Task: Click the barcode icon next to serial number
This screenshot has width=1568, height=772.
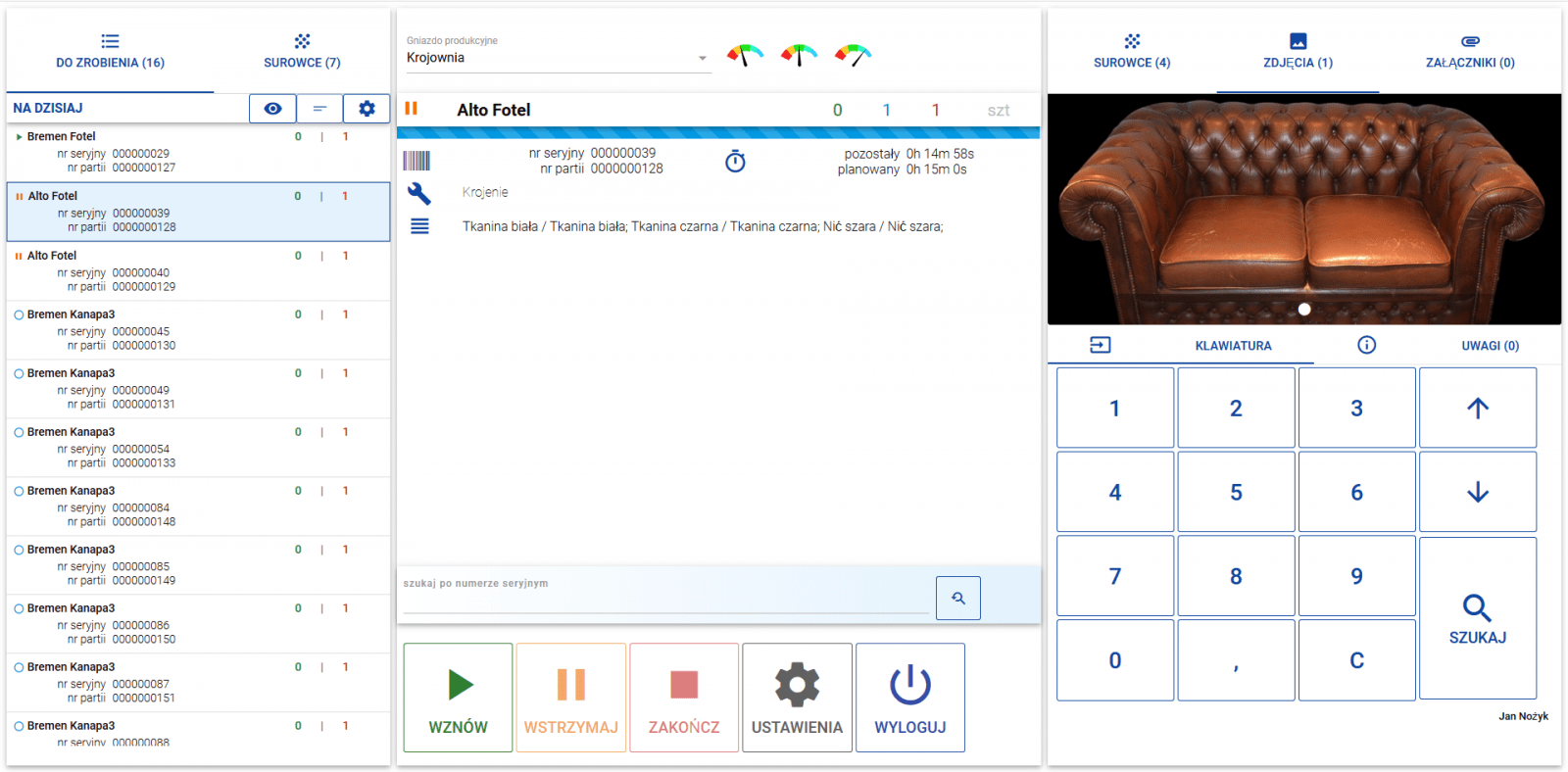Action: pos(416,161)
